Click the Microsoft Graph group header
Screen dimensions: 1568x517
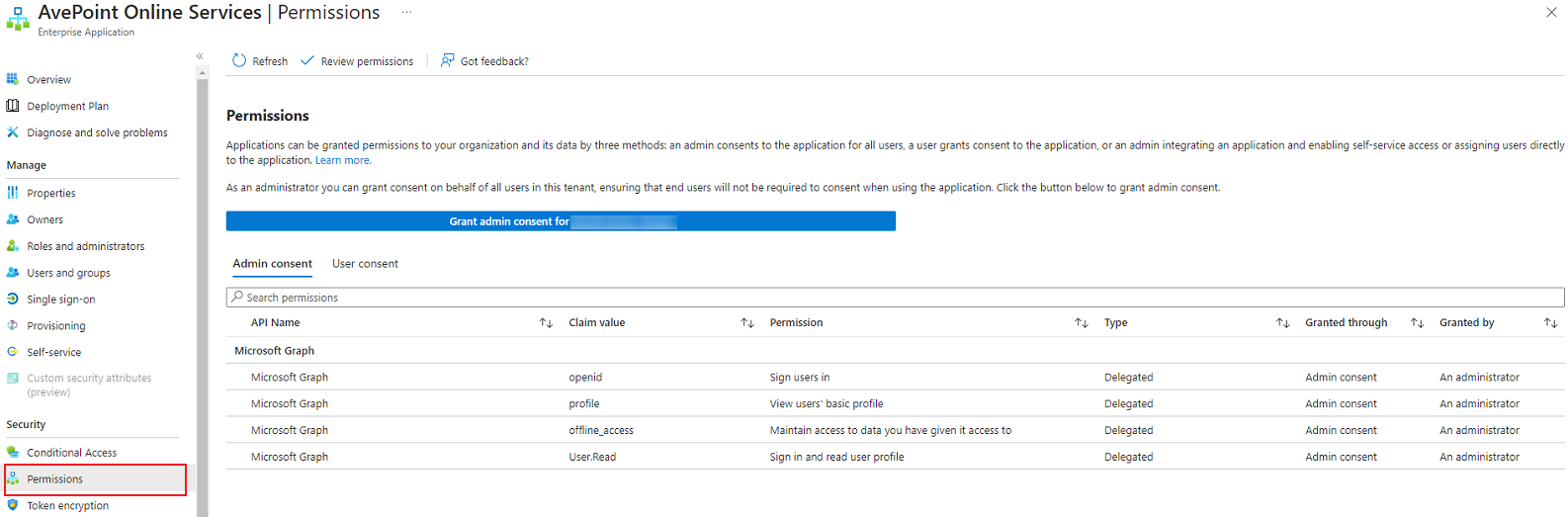tap(274, 351)
